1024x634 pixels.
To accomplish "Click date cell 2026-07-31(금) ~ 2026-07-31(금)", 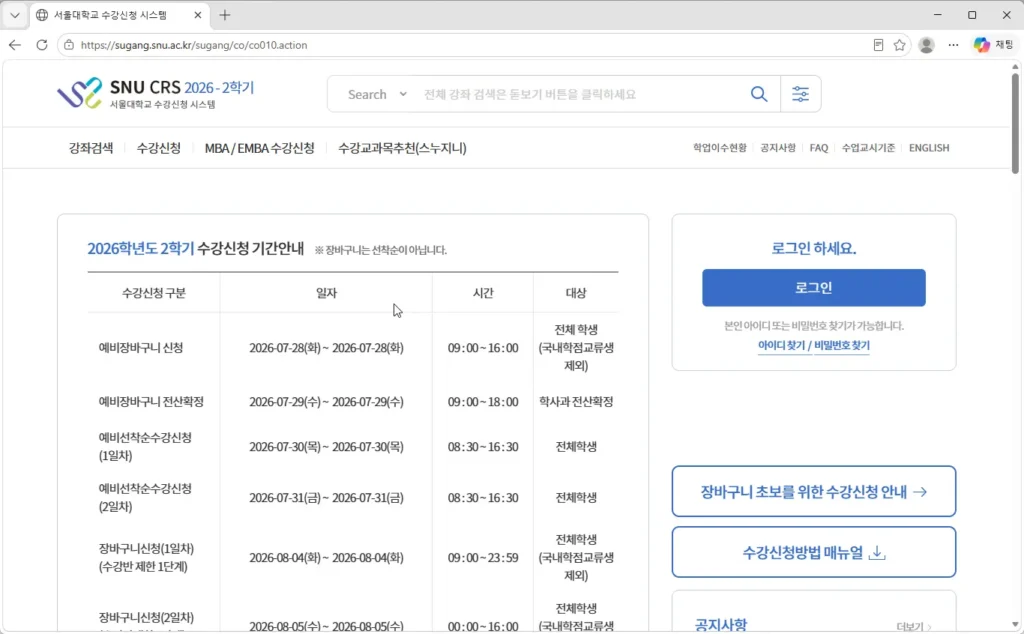I will click(326, 498).
